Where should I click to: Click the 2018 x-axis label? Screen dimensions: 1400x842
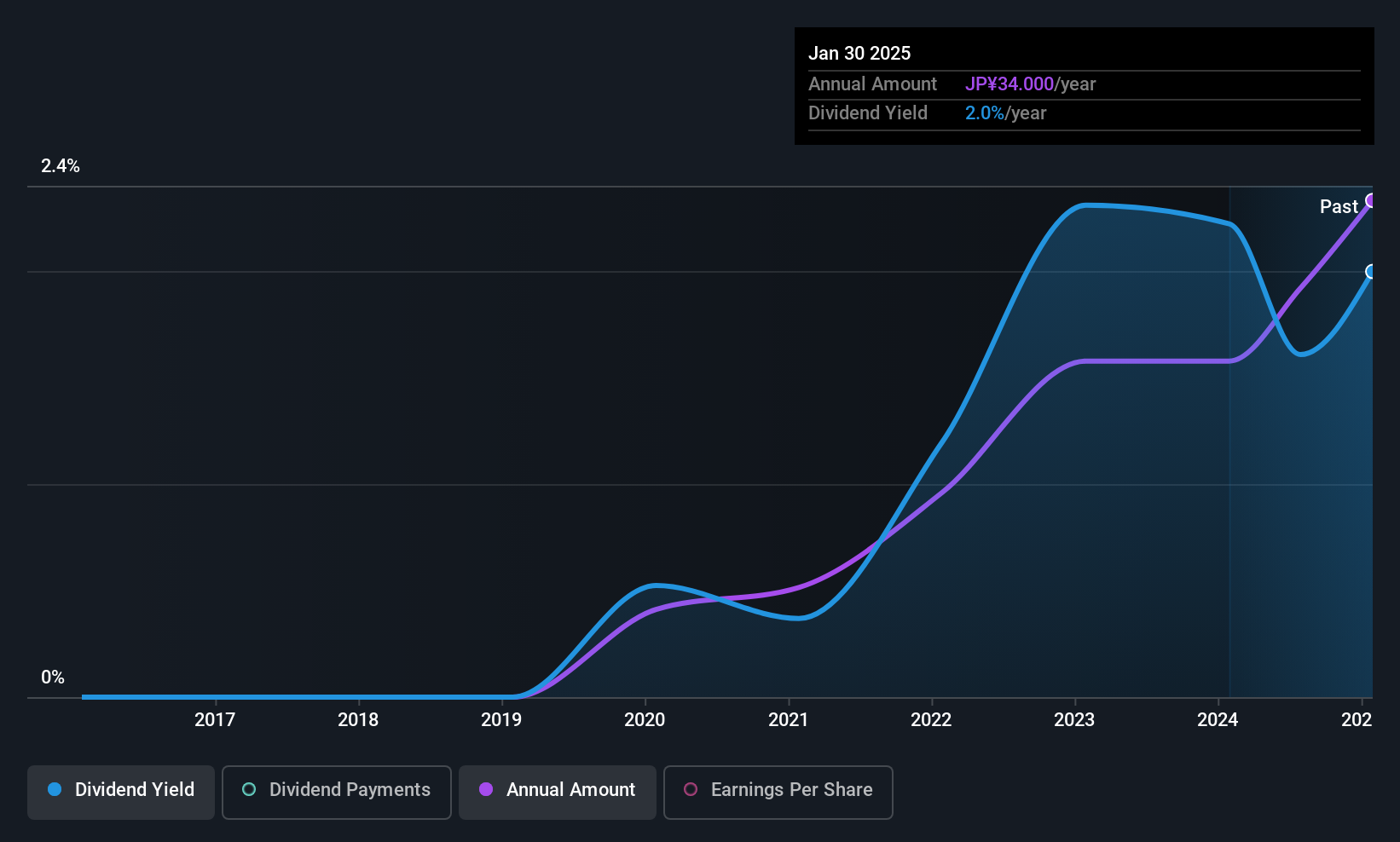pyautogui.click(x=358, y=719)
